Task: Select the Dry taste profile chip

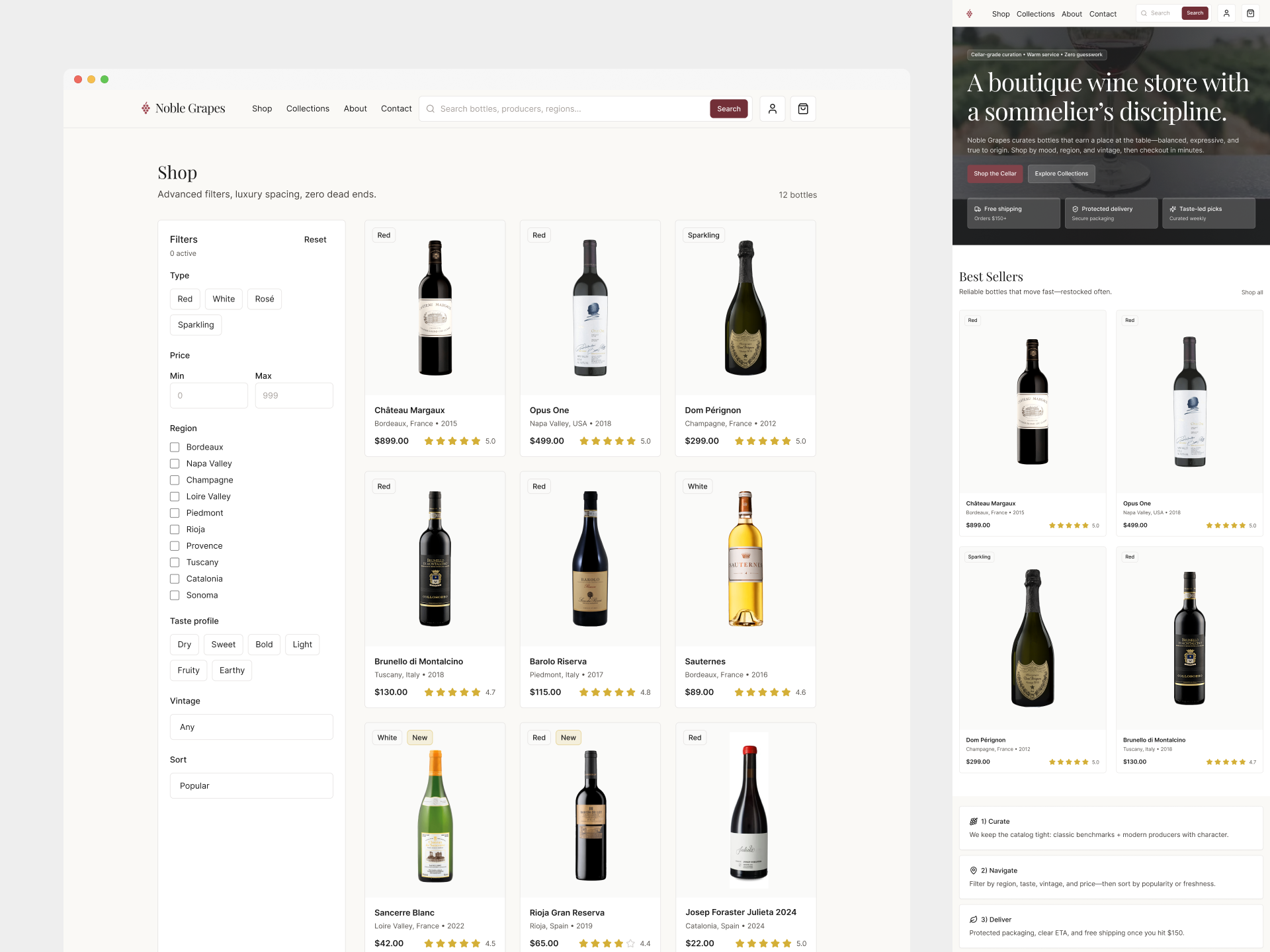Action: tap(185, 645)
